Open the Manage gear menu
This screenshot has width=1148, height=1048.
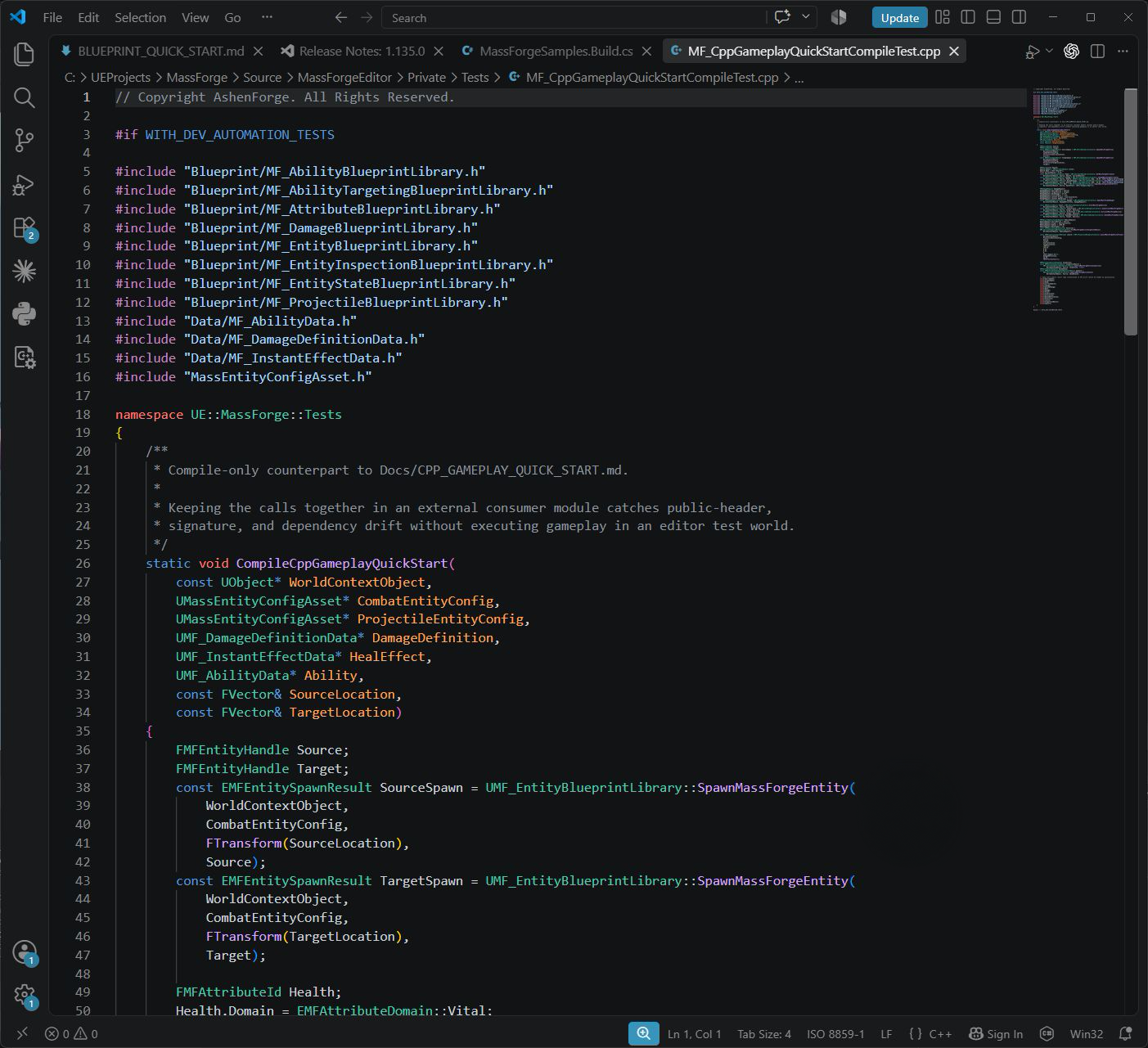(25, 996)
